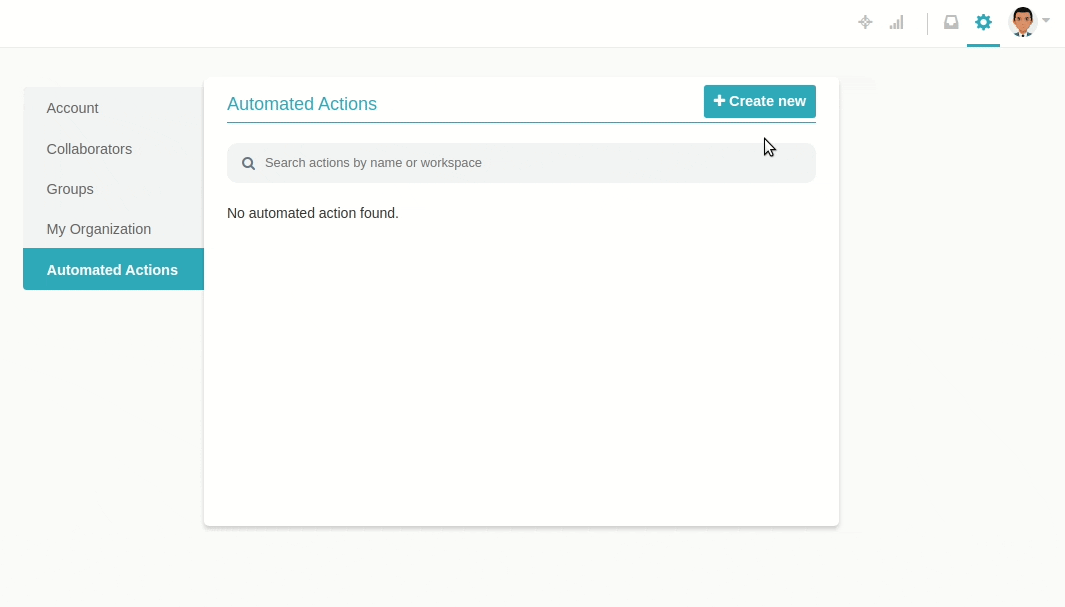Open the inbox tray icon
1065x607 pixels.
click(x=951, y=22)
